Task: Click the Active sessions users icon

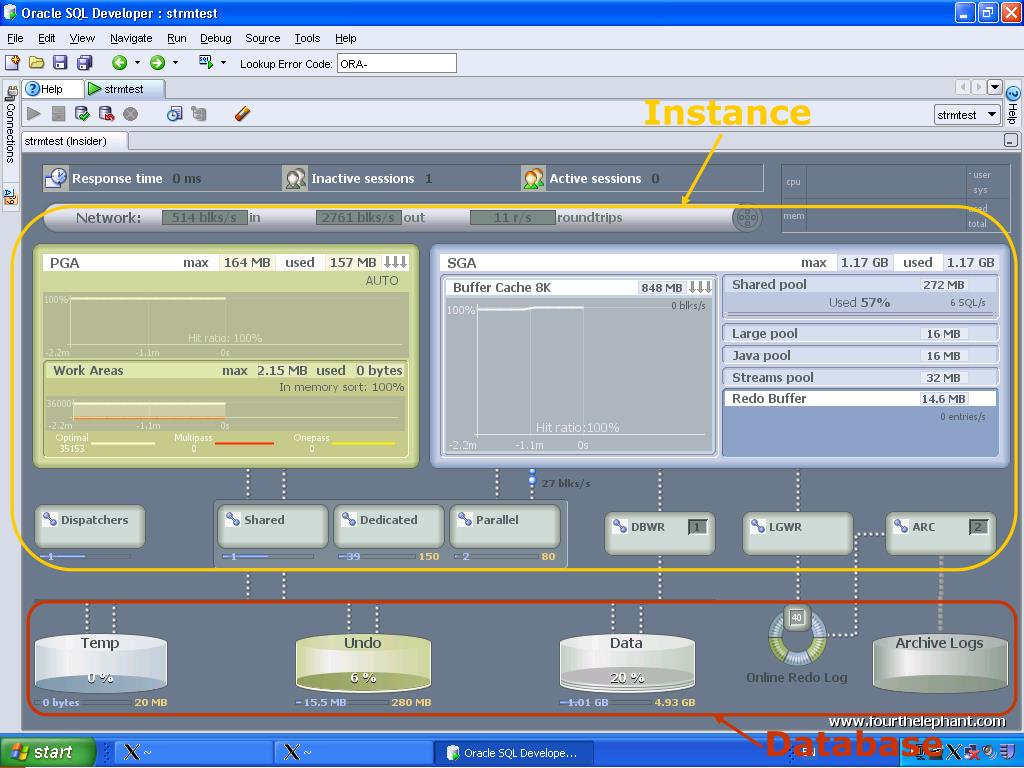Action: tap(534, 178)
